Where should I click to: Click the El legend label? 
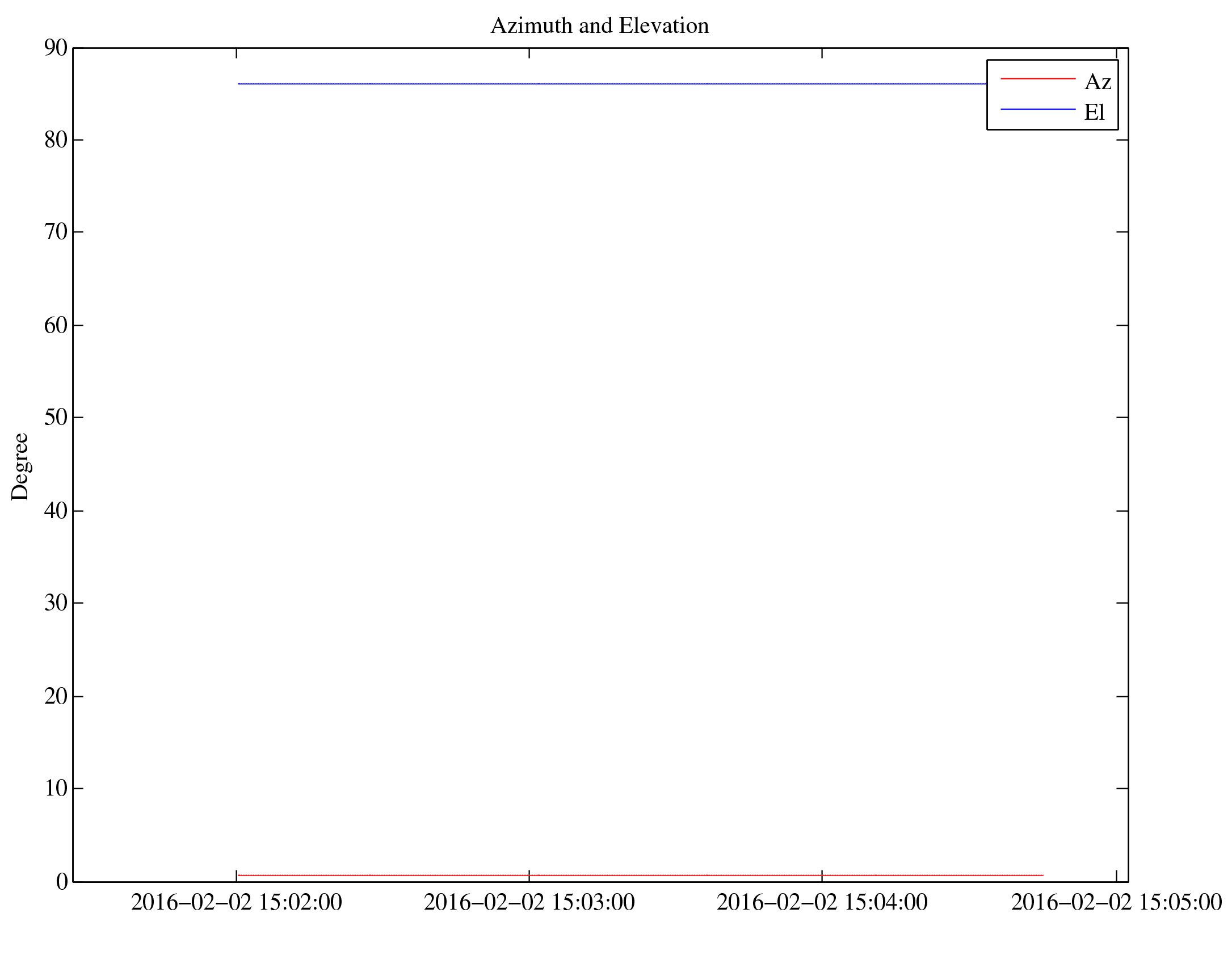(1094, 112)
